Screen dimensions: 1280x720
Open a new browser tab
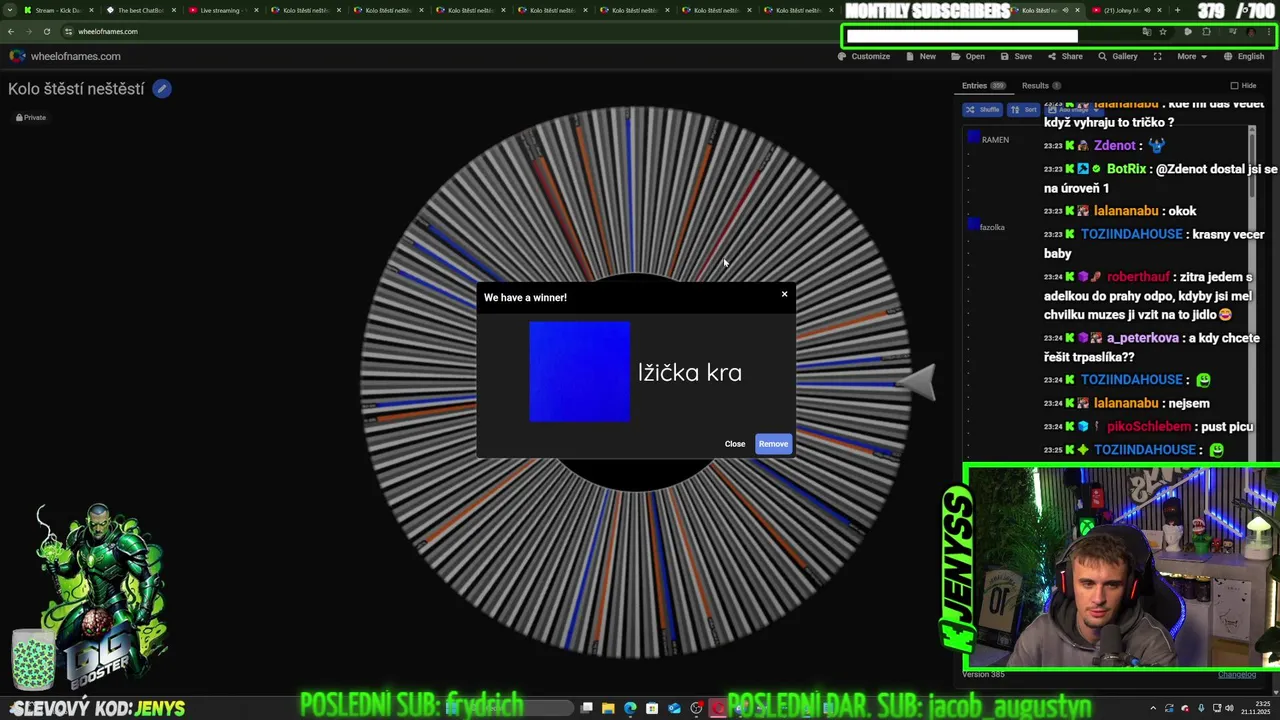coord(1177,10)
